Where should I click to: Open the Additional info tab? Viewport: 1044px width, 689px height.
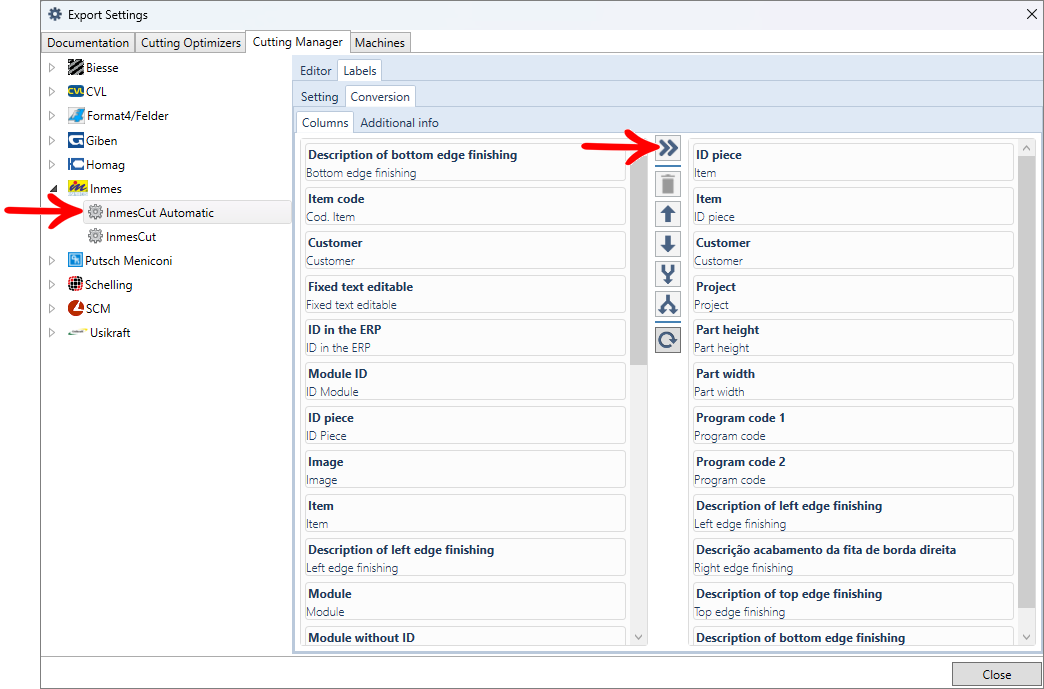[399, 122]
